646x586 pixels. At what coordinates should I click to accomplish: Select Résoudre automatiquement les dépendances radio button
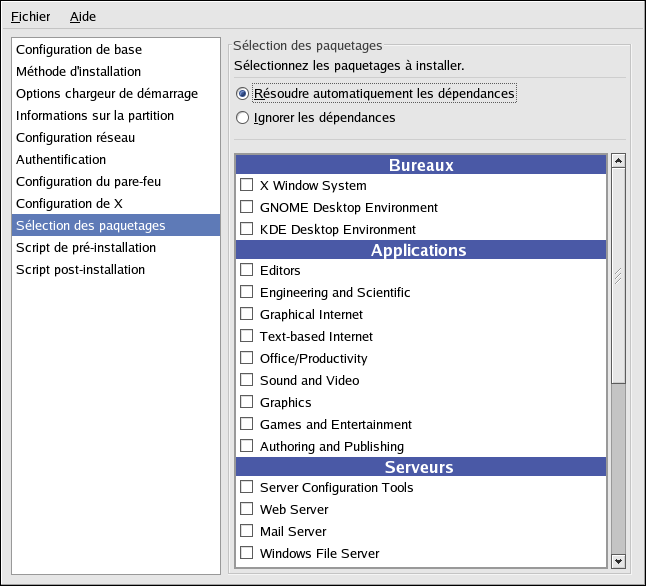click(x=242, y=94)
